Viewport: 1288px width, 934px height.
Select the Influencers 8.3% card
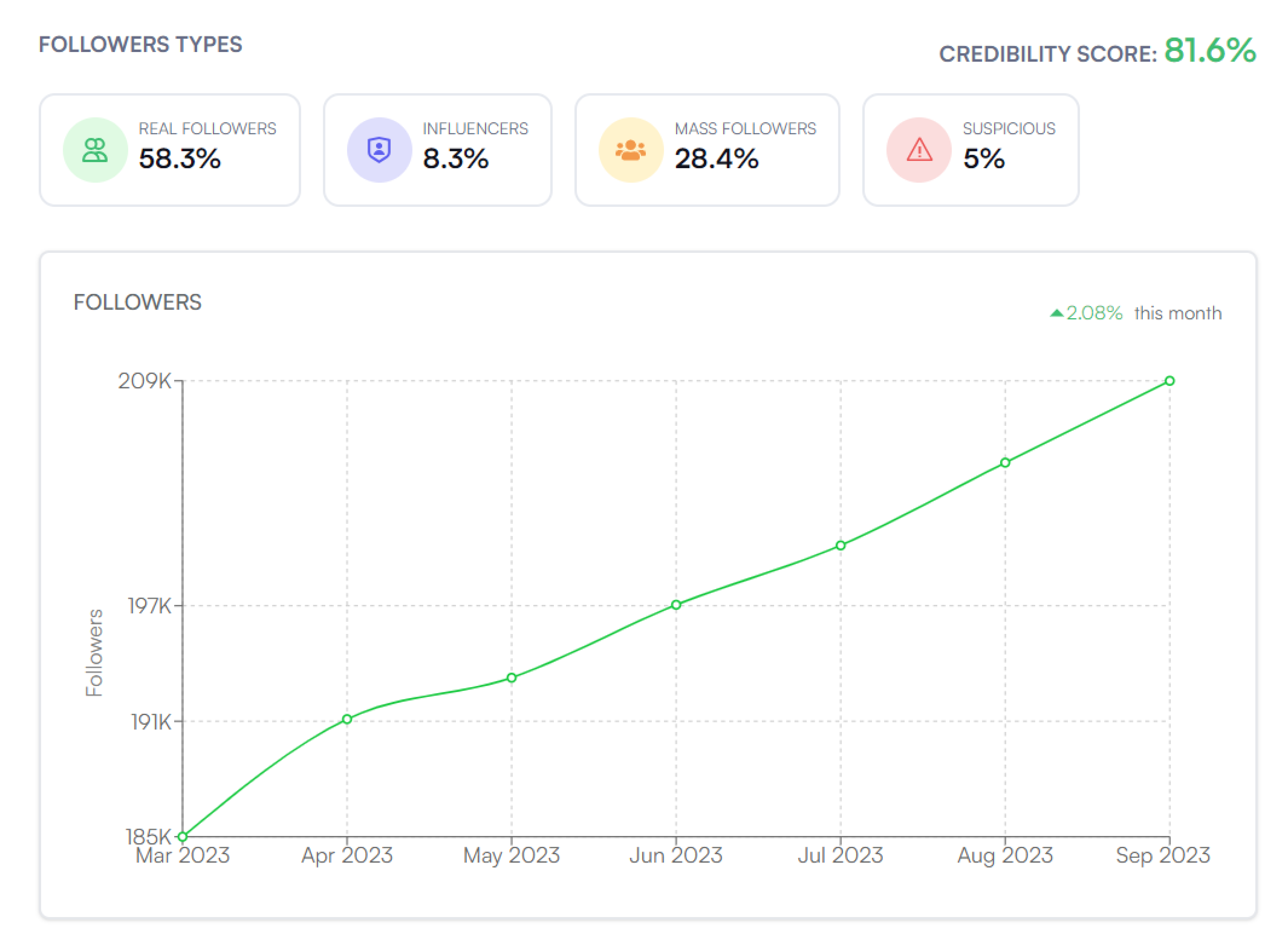point(438,151)
